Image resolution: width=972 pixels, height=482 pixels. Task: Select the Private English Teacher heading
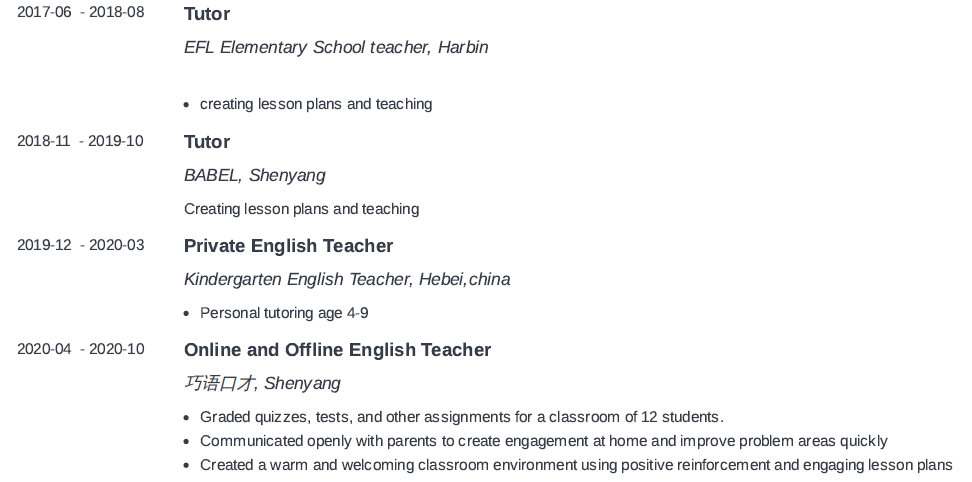[x=288, y=246]
